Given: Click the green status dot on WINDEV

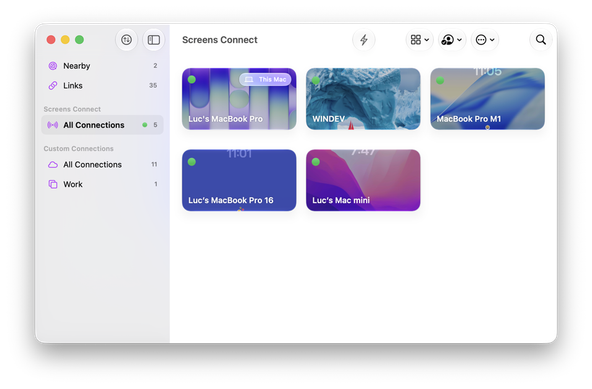Looking at the screenshot, I should pyautogui.click(x=316, y=80).
